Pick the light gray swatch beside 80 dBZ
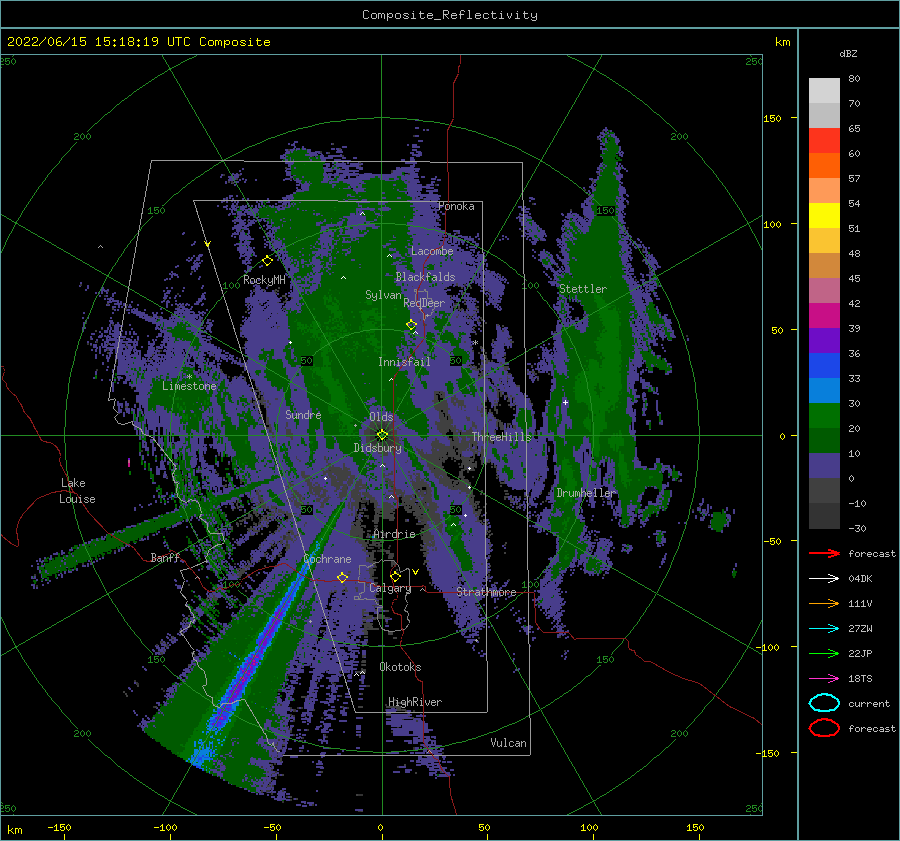Screen dimensions: 900x841 point(824,91)
